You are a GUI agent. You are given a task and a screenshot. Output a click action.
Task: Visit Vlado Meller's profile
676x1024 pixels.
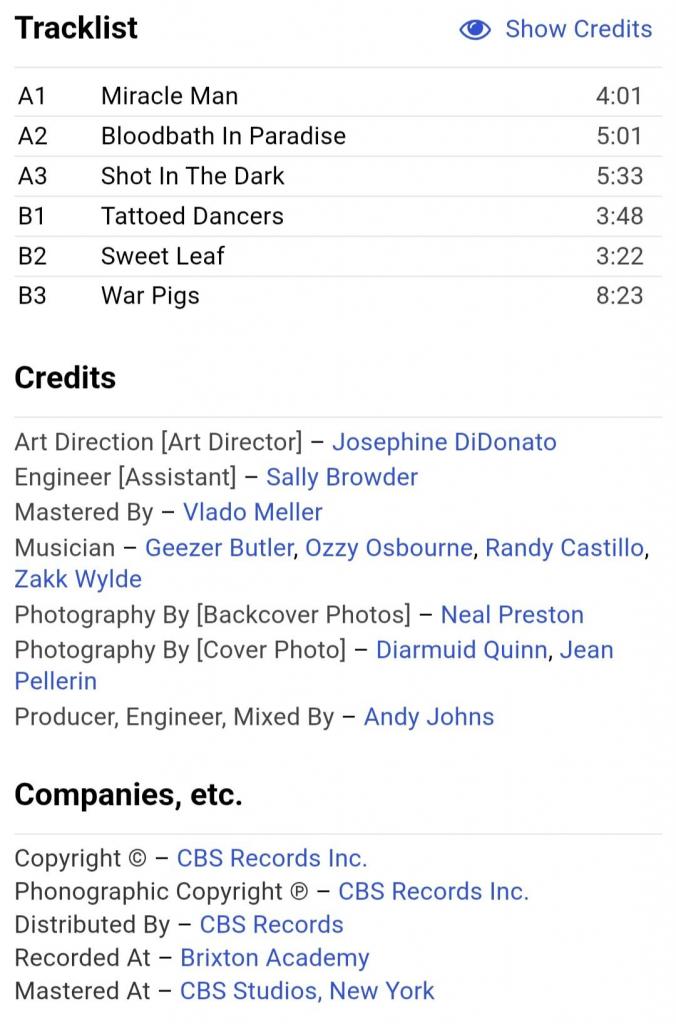(253, 513)
